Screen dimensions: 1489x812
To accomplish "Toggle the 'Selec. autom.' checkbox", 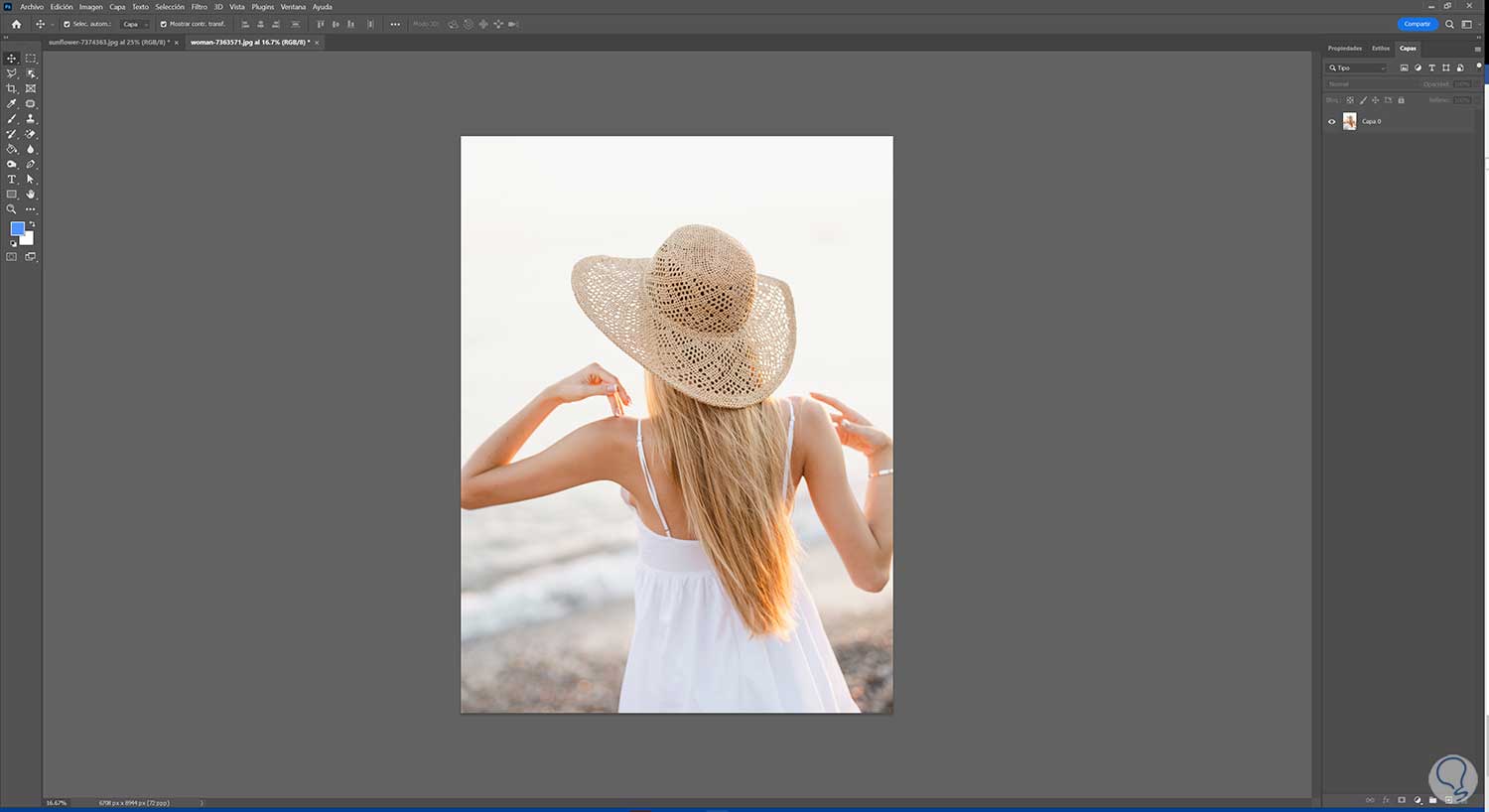I will 67,24.
